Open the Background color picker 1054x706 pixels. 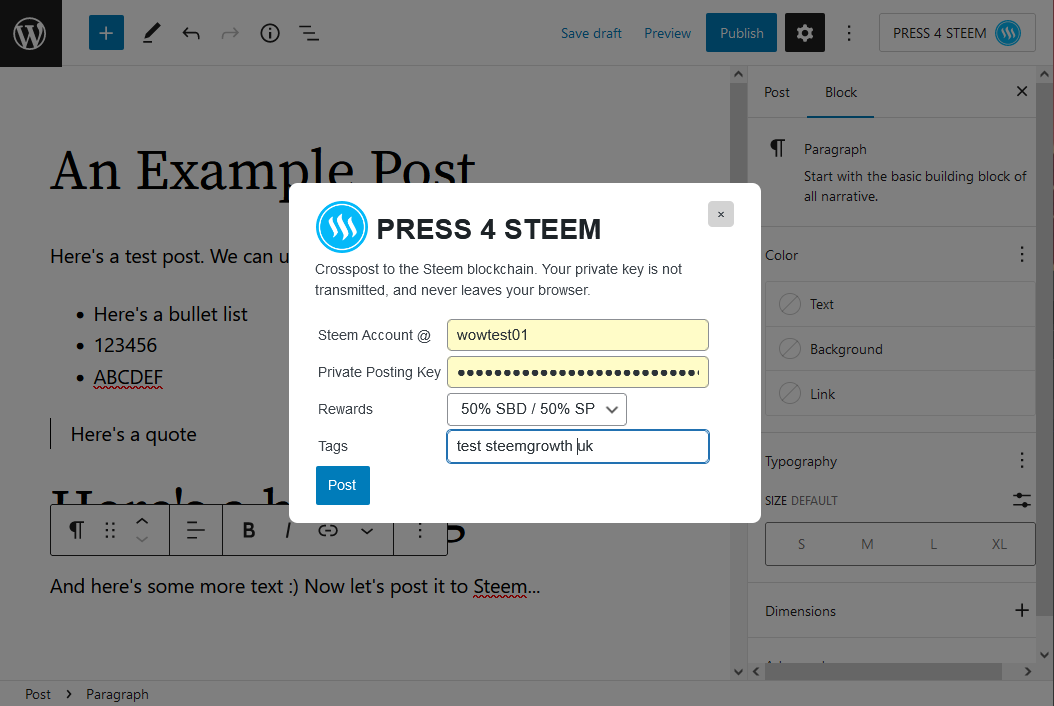899,349
